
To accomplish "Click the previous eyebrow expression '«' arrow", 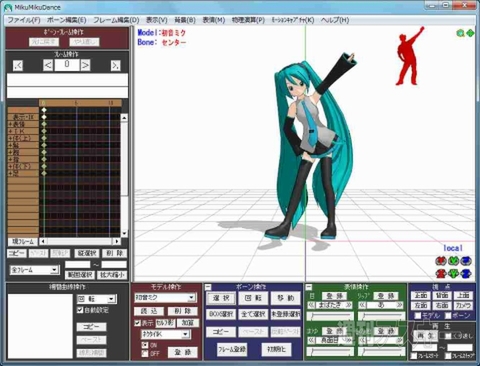I will 311,340.
